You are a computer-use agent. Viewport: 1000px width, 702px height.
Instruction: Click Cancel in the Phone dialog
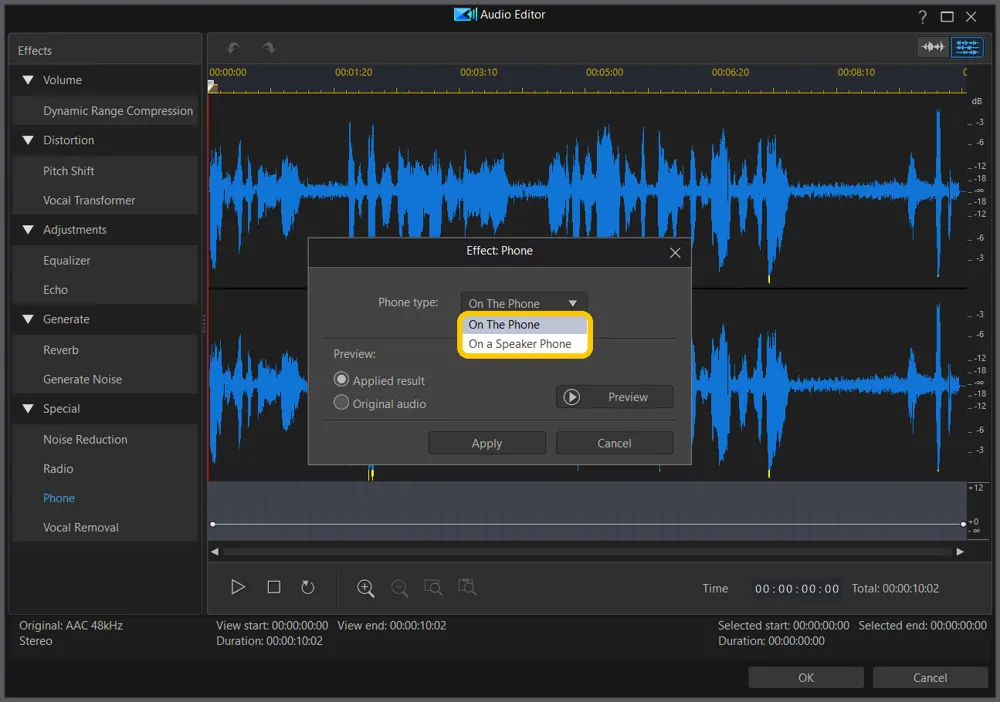(x=614, y=443)
